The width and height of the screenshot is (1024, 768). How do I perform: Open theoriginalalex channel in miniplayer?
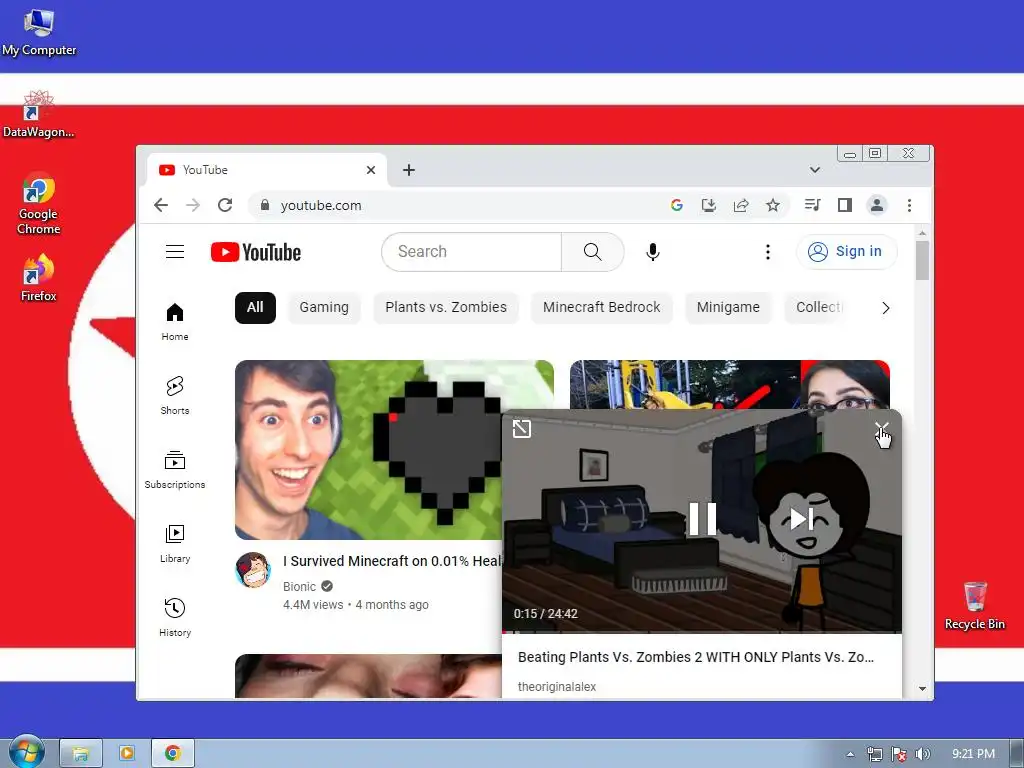tap(556, 686)
